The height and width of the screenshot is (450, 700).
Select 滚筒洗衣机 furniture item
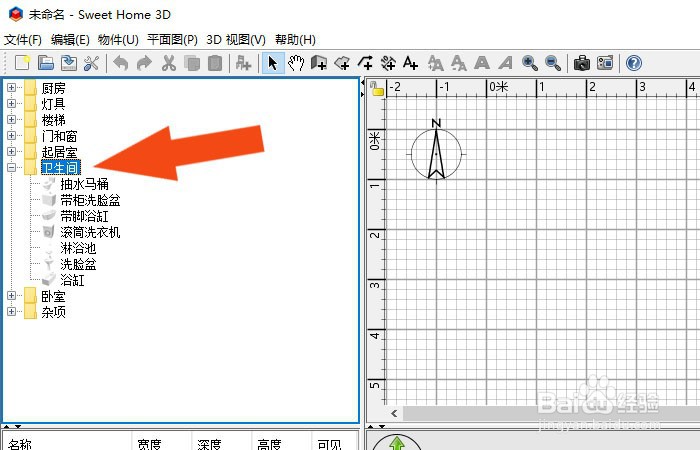click(90, 232)
